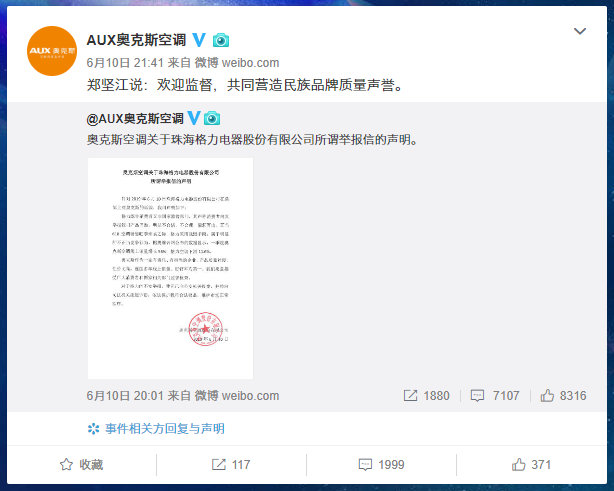Open the AUX orange profile avatar
This screenshot has width=614, height=491.
tap(52, 51)
